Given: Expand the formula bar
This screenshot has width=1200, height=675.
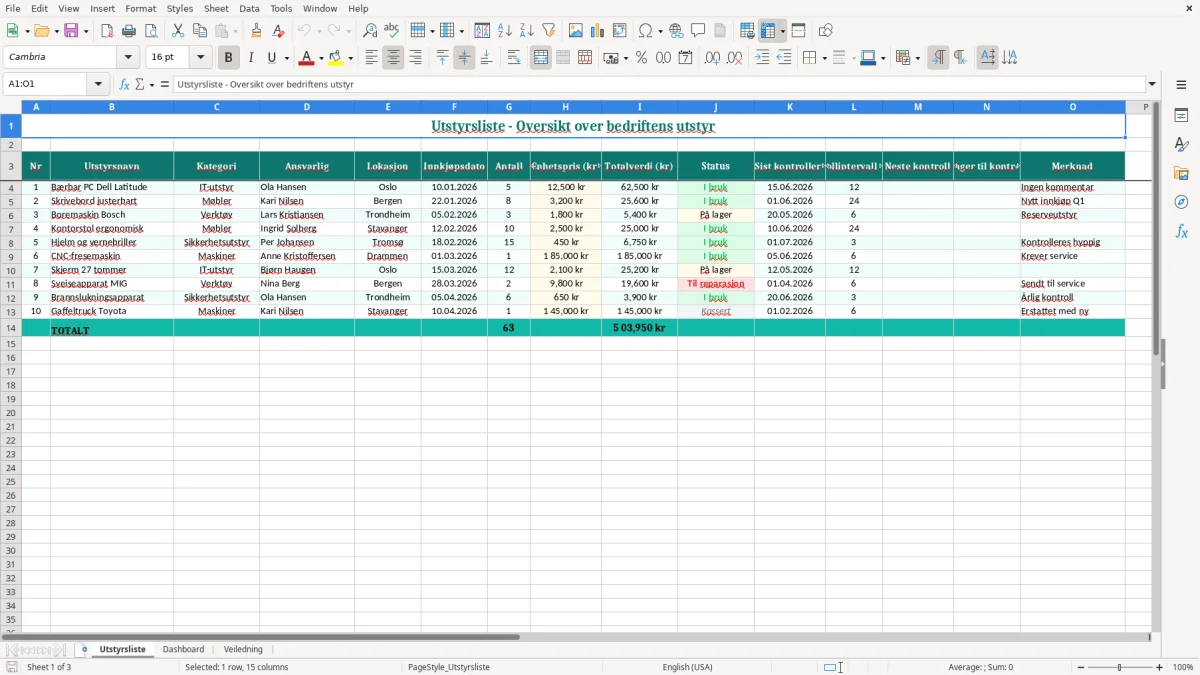Looking at the screenshot, I should (x=1152, y=84).
